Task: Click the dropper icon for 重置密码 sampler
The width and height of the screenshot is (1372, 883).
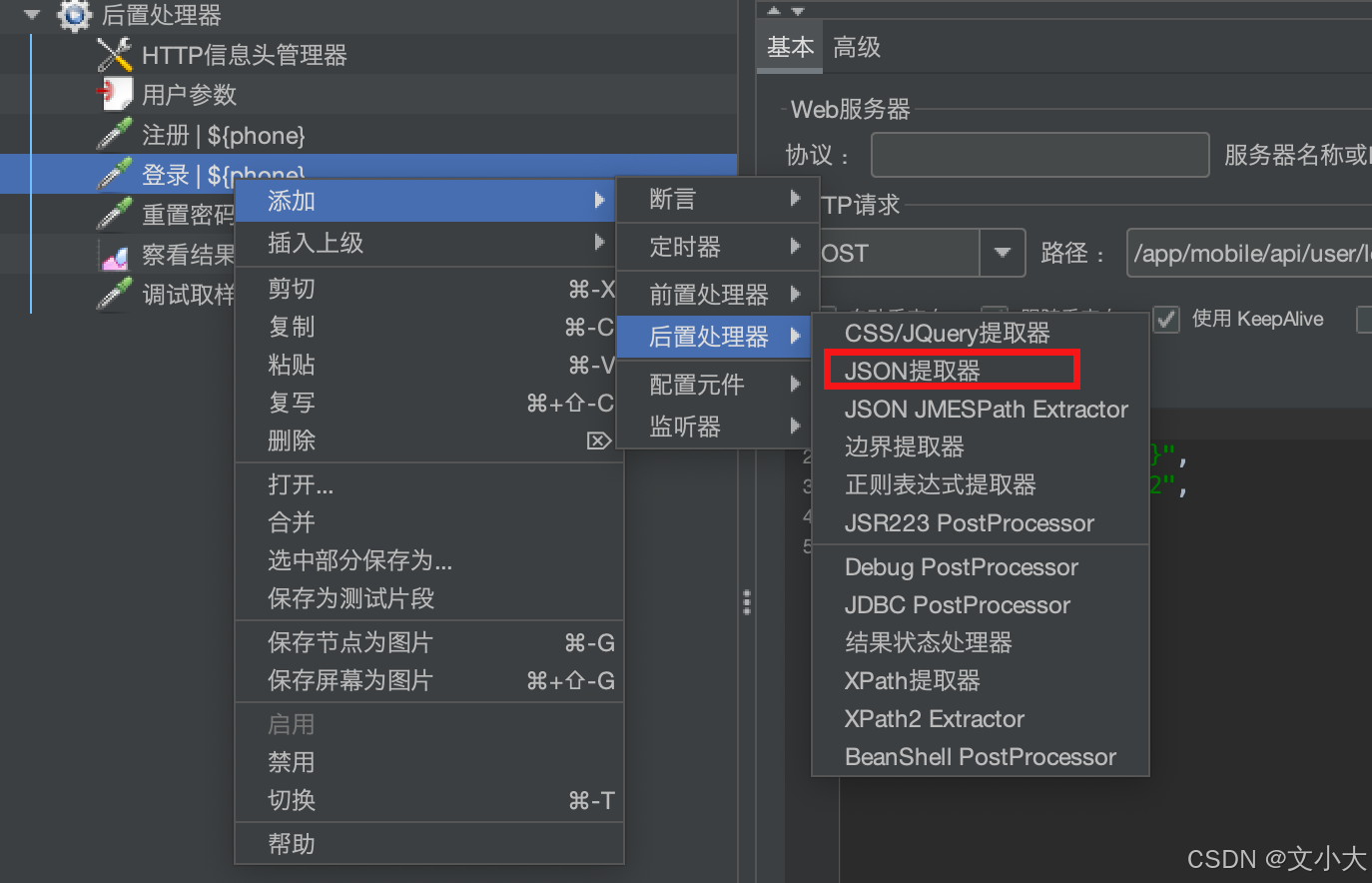Action: [x=115, y=214]
